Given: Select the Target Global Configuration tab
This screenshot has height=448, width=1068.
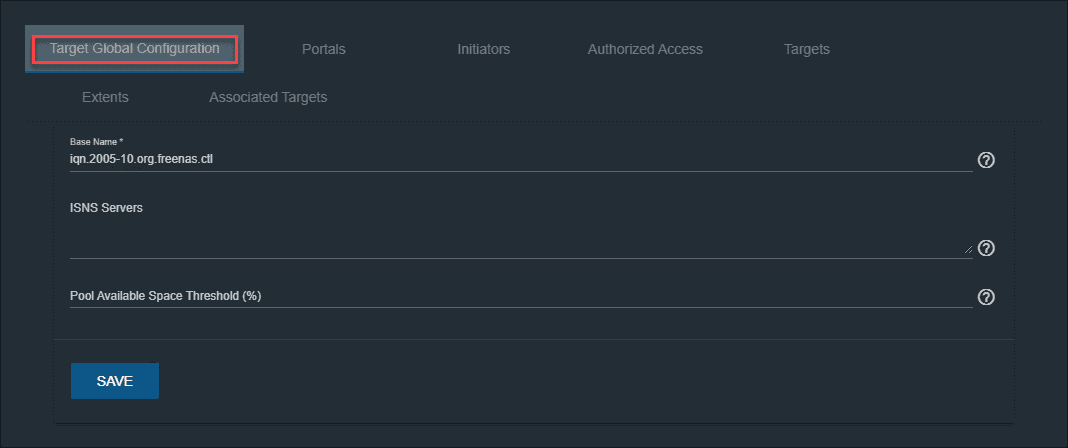Looking at the screenshot, I should click(x=135, y=49).
